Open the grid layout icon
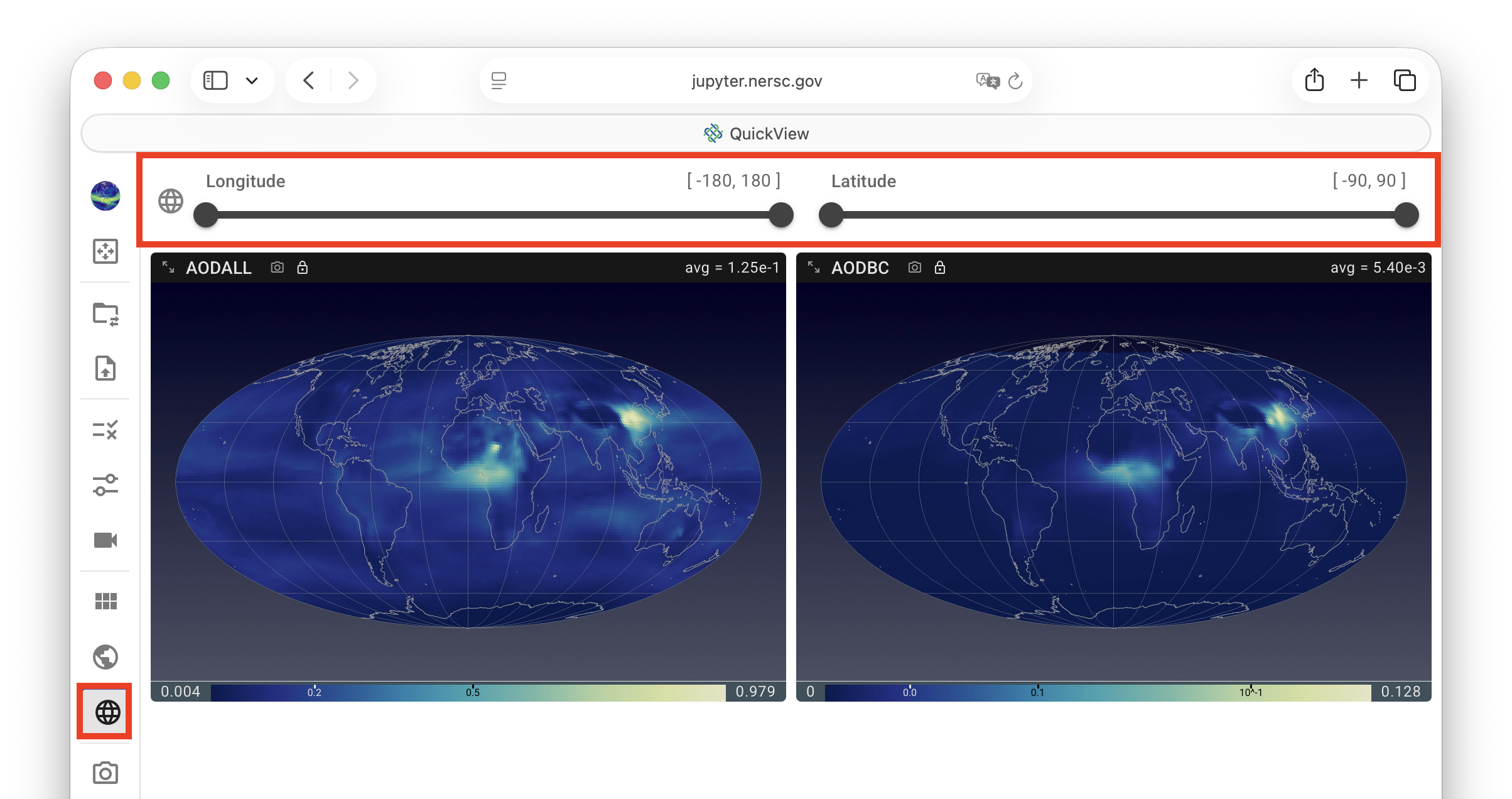Screen dimensions: 1512x799 click(105, 601)
